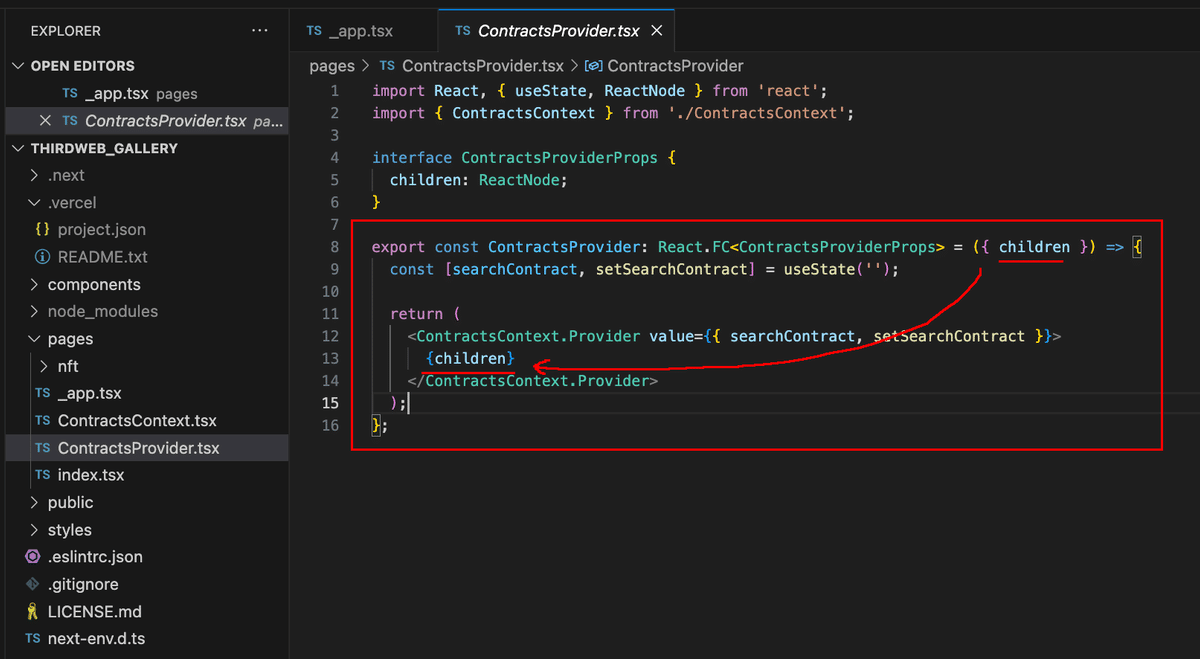Open ContractsContext.tsx file
The height and width of the screenshot is (659, 1200).
coord(137,421)
